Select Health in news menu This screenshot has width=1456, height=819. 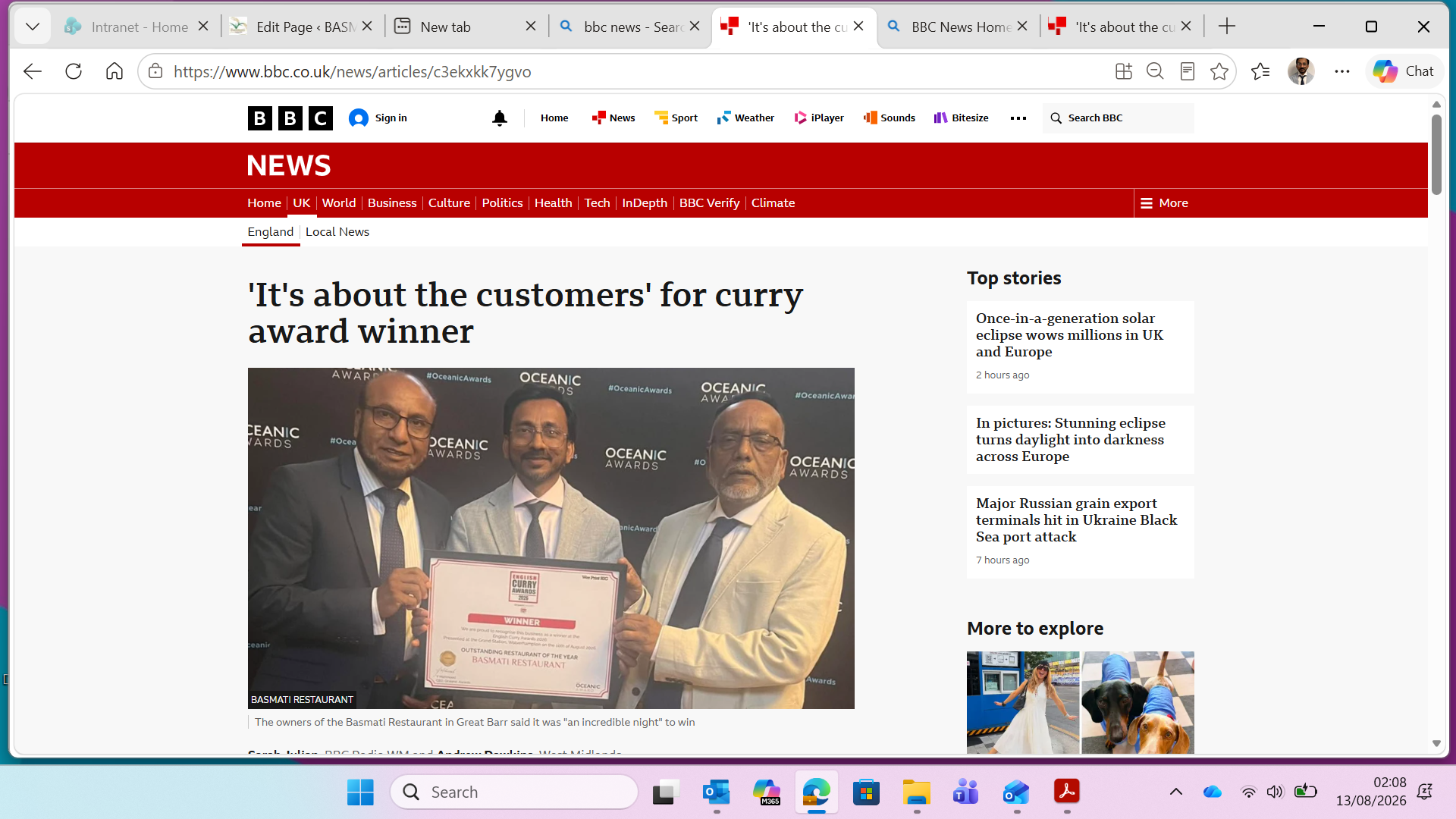pyautogui.click(x=553, y=203)
